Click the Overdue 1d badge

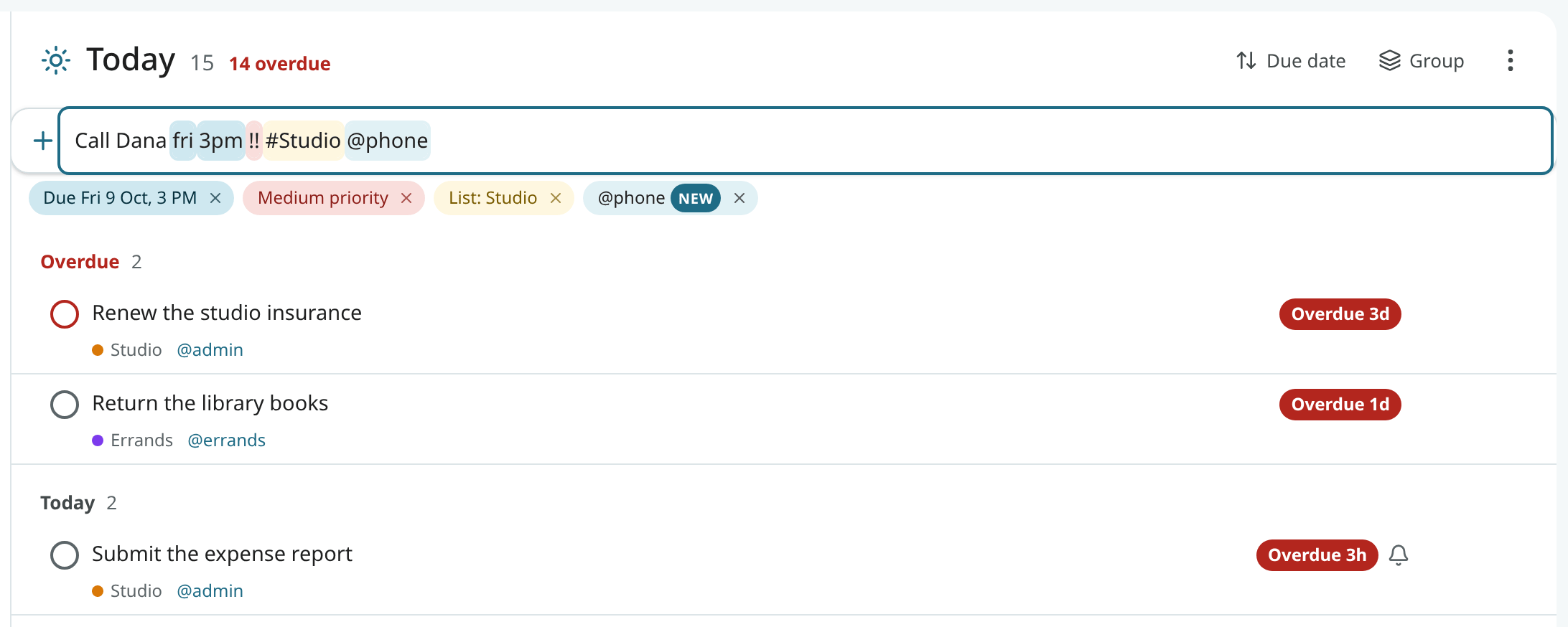click(1340, 405)
